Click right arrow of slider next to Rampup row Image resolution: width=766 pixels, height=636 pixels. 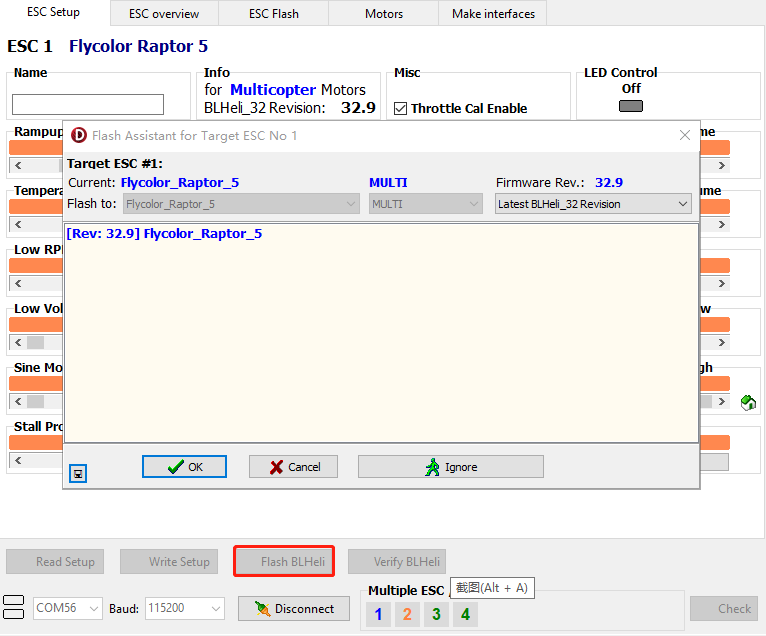722,165
